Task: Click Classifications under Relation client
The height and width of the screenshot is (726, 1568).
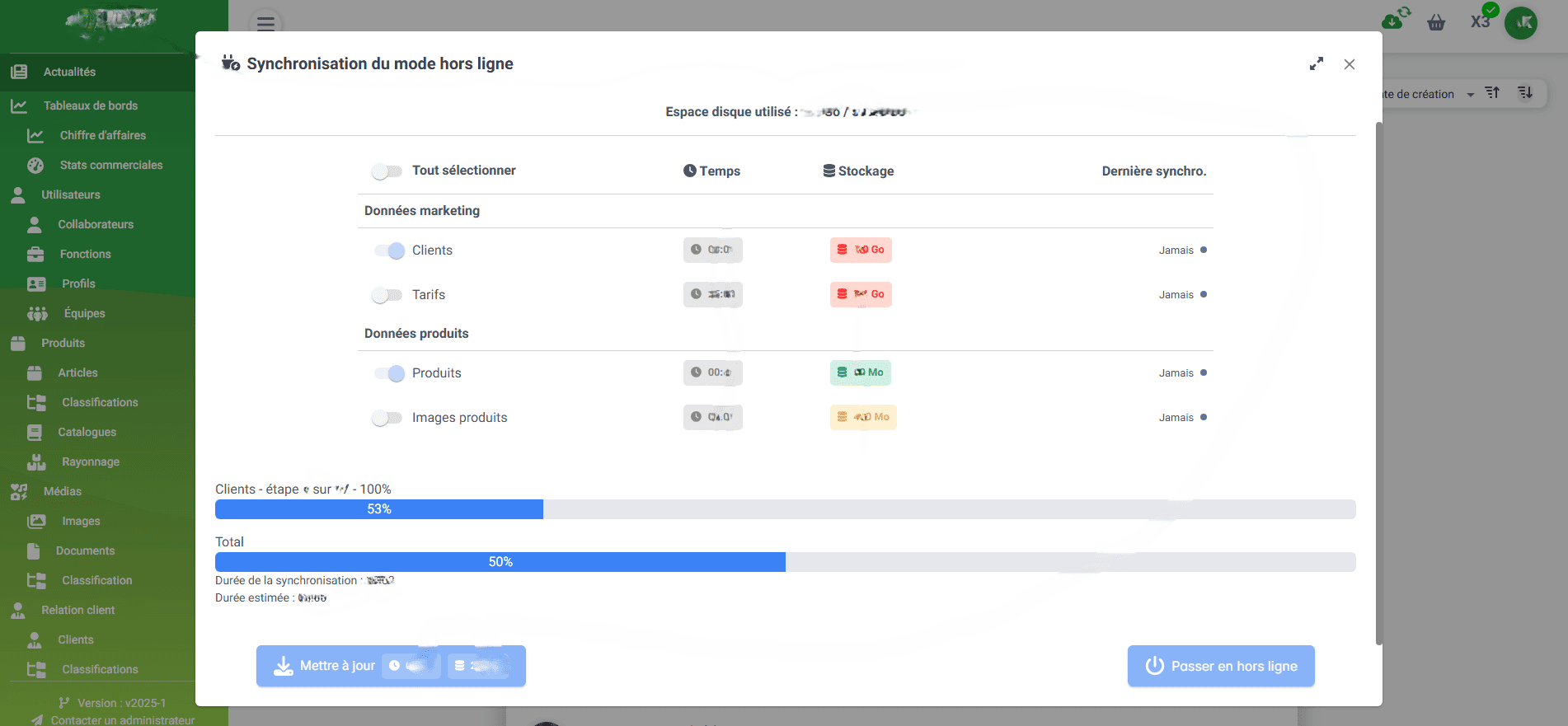Action: pyautogui.click(x=100, y=669)
